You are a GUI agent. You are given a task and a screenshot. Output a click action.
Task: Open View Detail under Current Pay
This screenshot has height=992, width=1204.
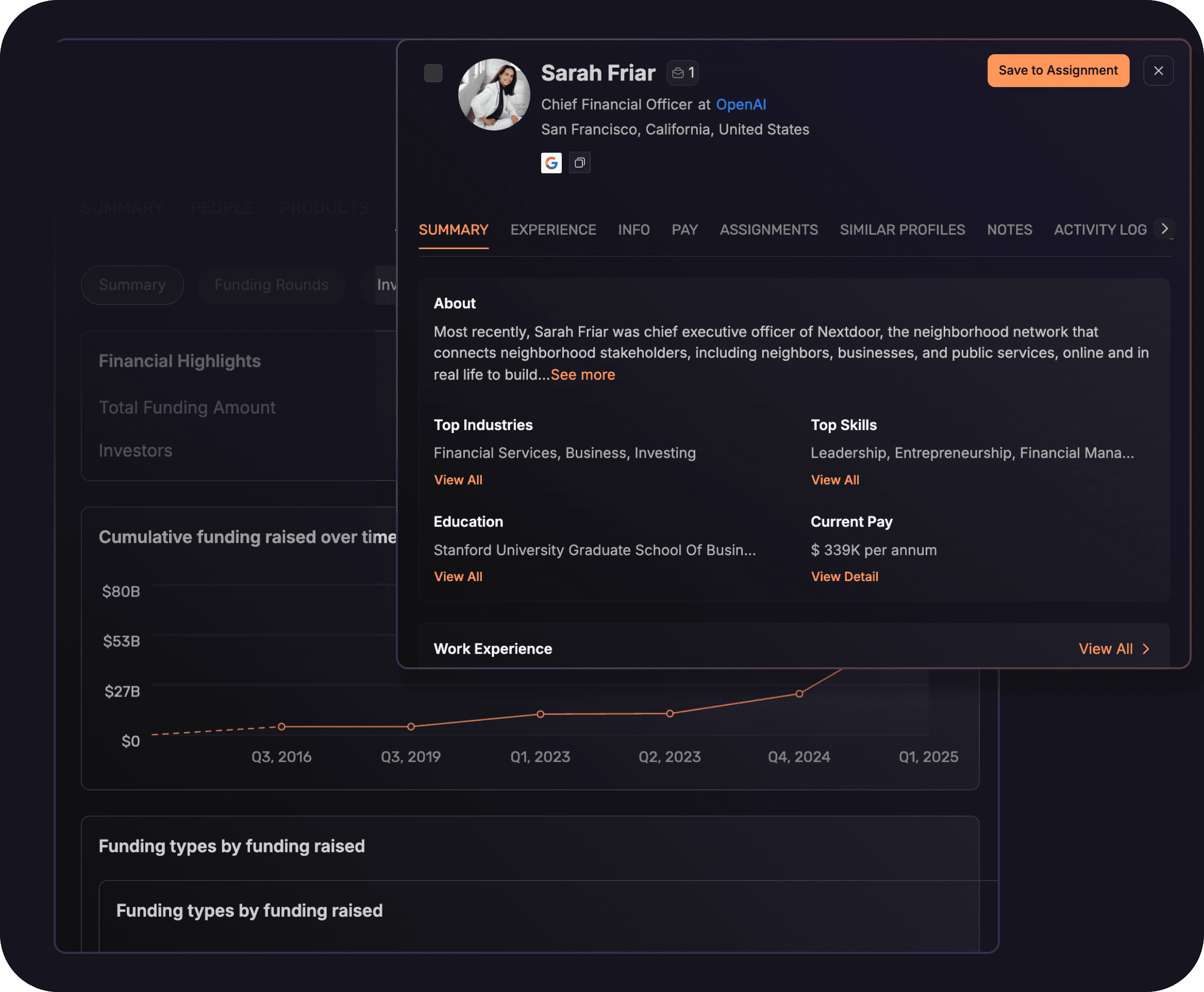845,576
